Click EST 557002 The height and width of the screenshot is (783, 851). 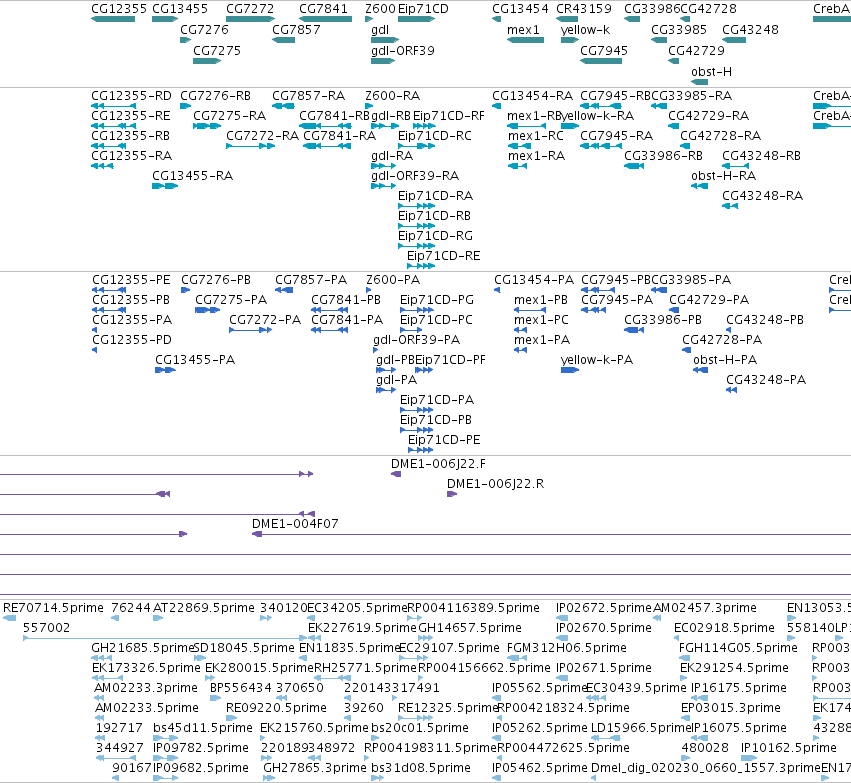166,638
